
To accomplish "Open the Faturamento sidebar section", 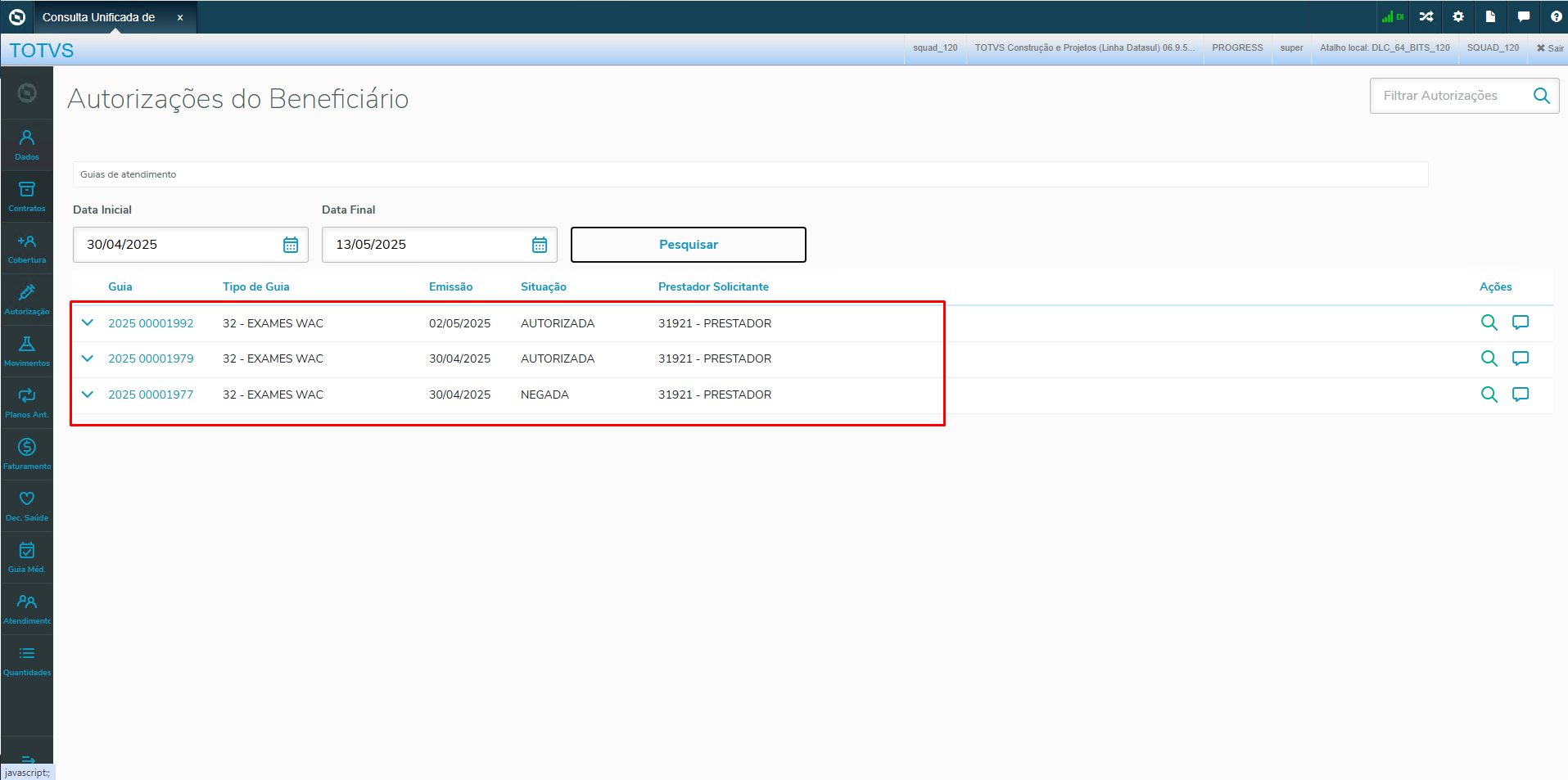I will (x=27, y=454).
